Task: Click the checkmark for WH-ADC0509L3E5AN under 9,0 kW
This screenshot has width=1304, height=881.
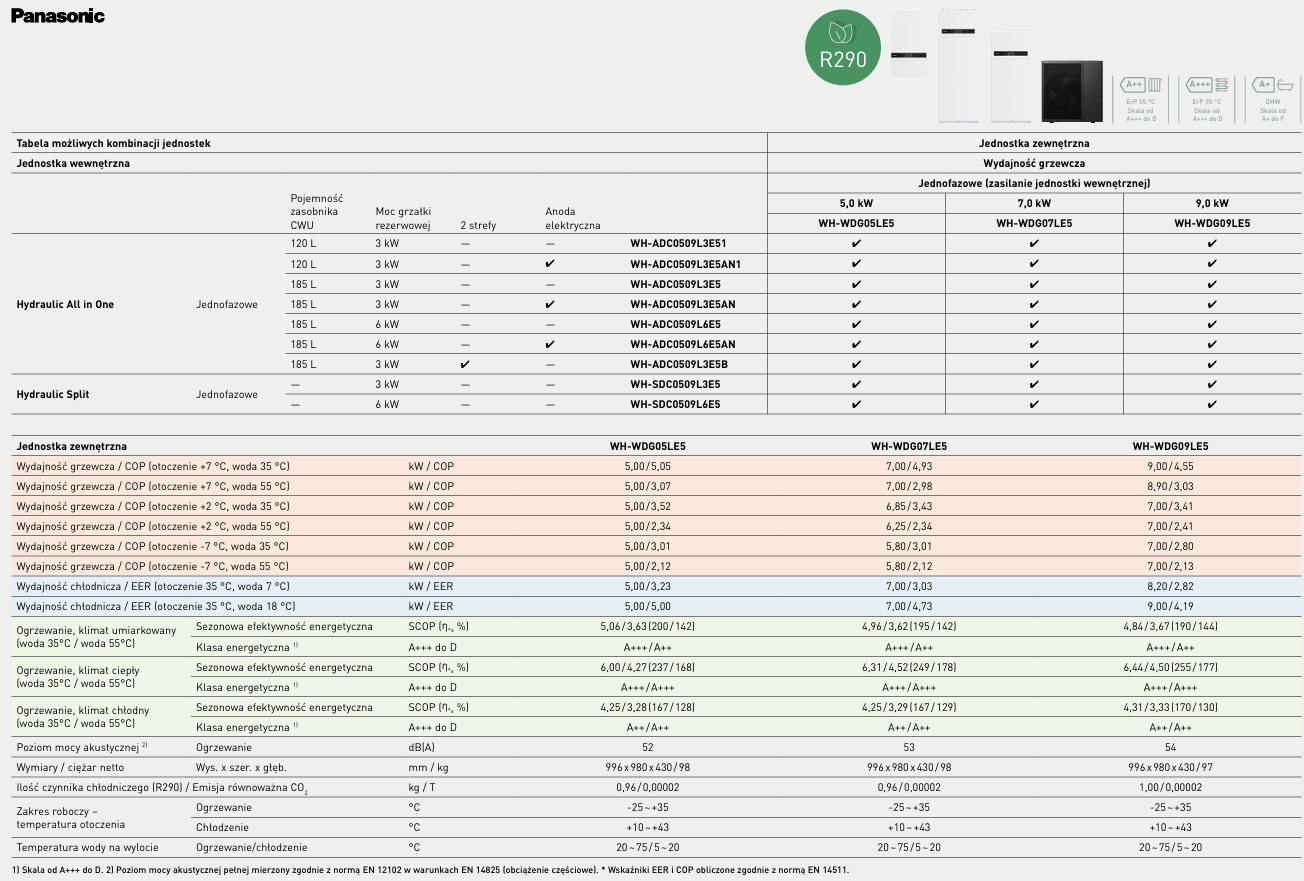Action: tap(1212, 304)
